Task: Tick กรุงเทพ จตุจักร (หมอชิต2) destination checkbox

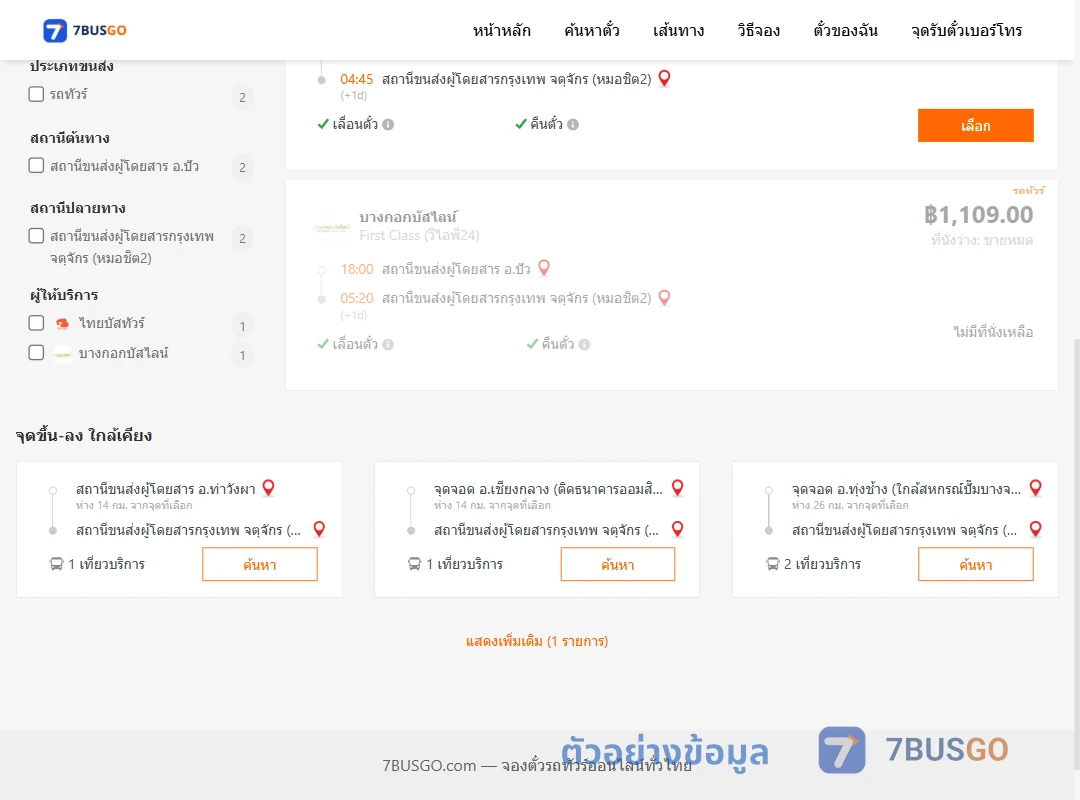Action: (37, 236)
